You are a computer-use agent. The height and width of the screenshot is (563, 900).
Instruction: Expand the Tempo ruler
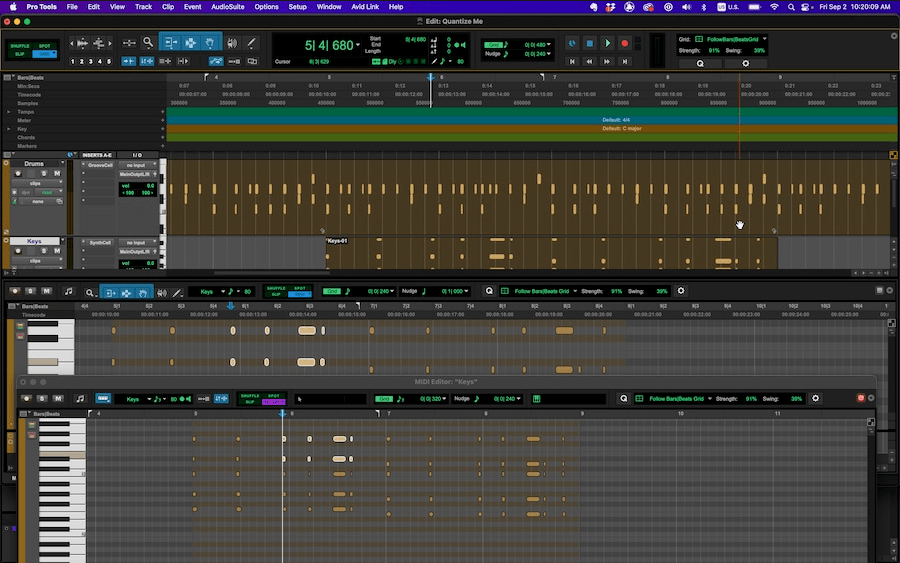coord(8,112)
